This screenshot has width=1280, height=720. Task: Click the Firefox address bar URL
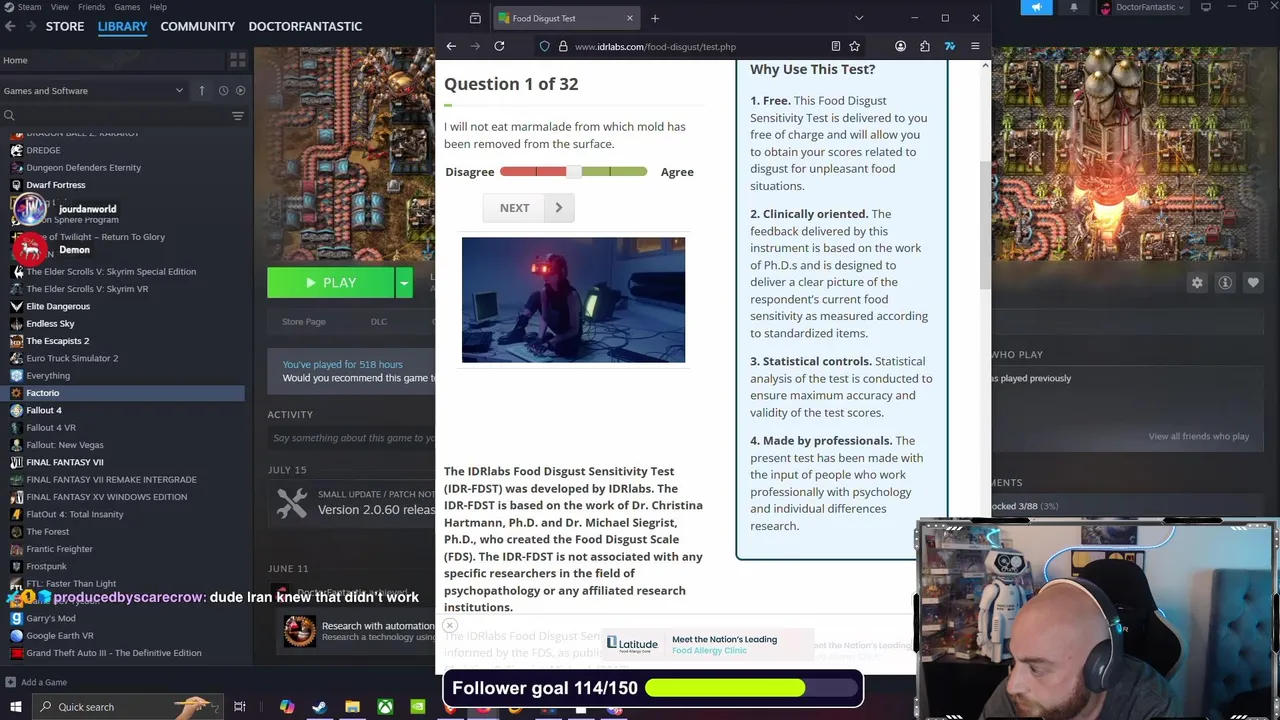coord(655,46)
